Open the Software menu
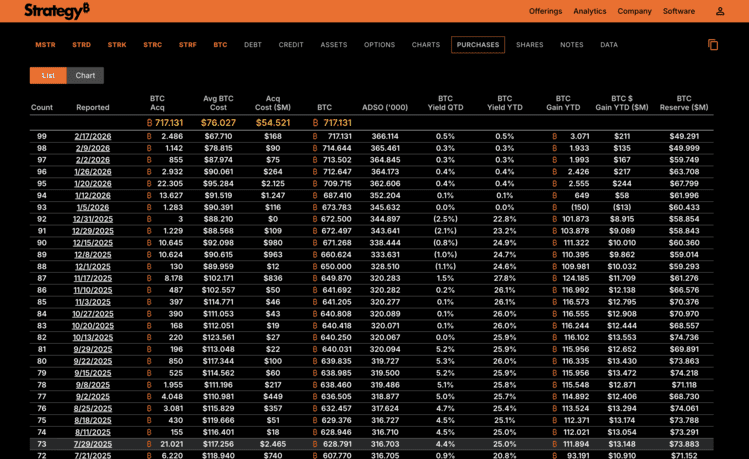Image resolution: width=749 pixels, height=459 pixels. point(679,11)
